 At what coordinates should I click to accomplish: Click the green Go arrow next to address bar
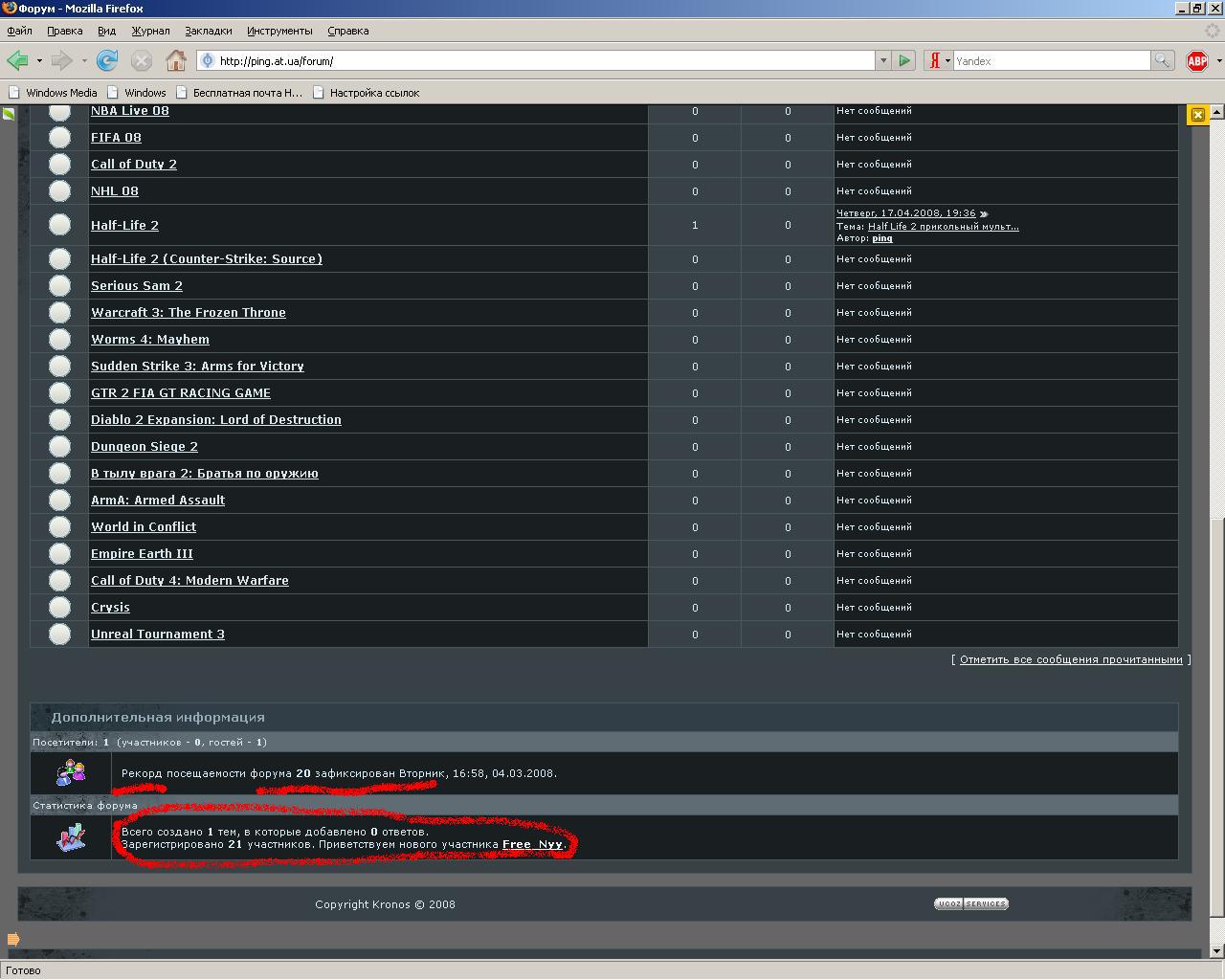coord(904,60)
